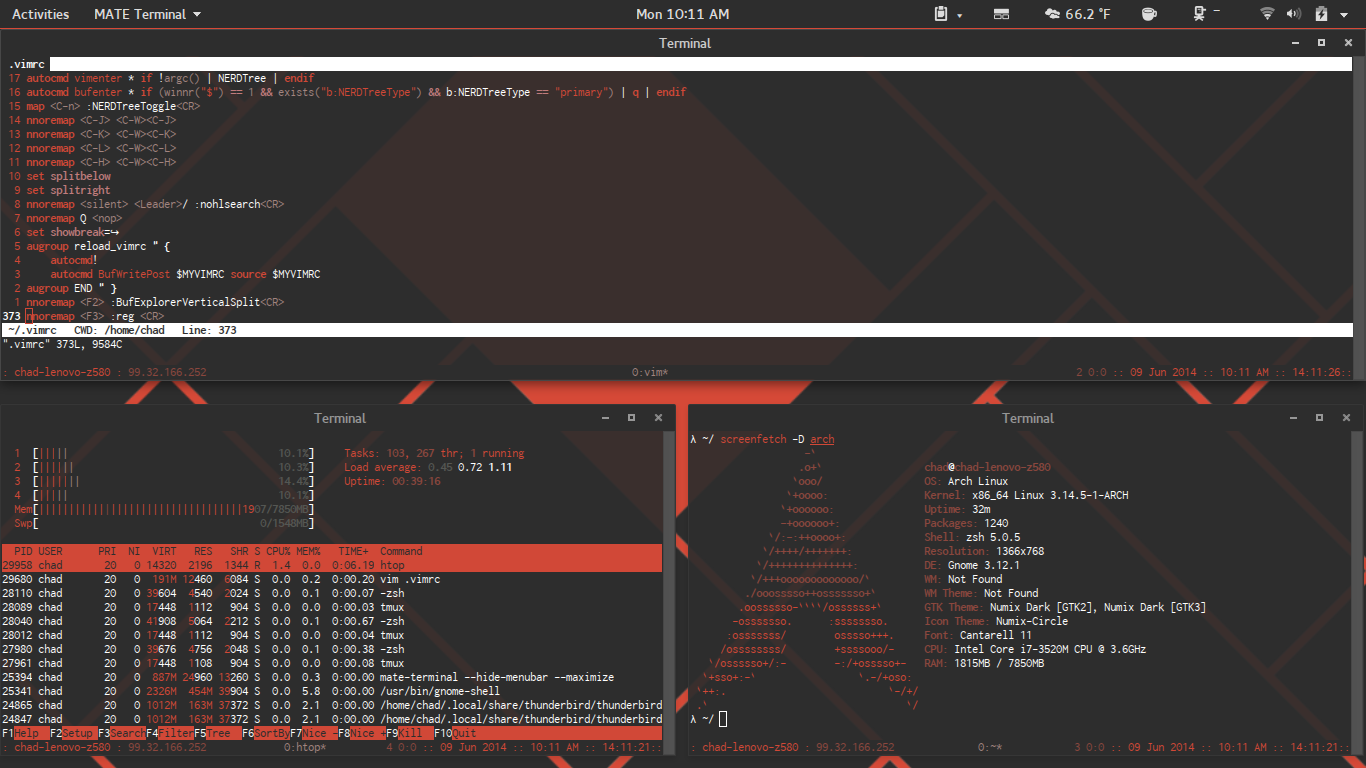Select process 28110 -zsh row
This screenshot has width=1366, height=768.
point(332,593)
